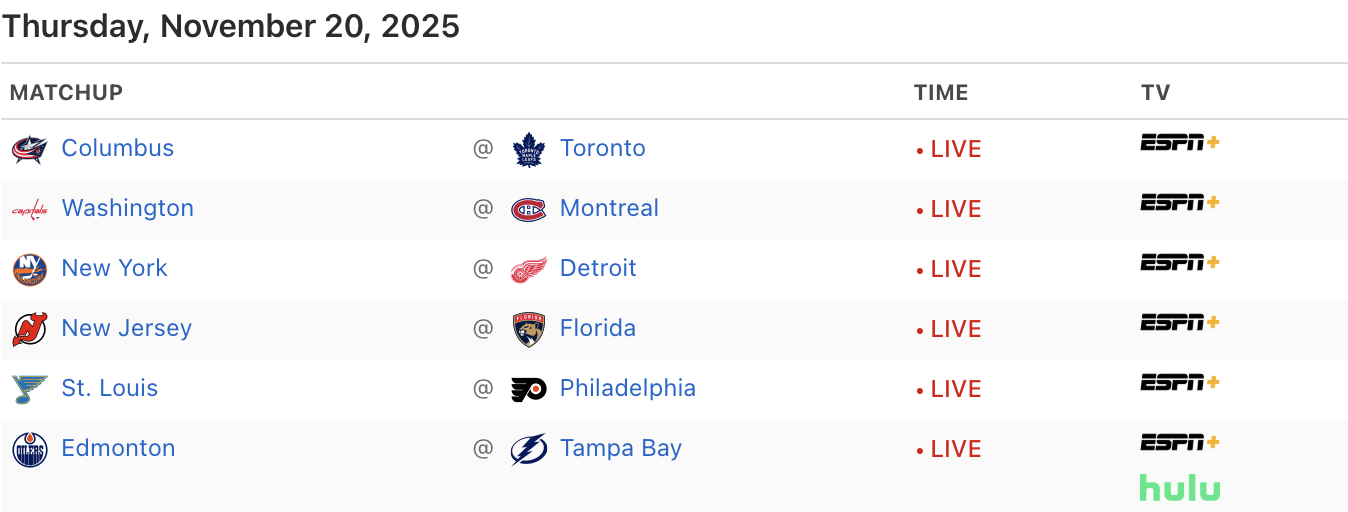Click the Edmonton Oilers logo
Image resolution: width=1348 pixels, height=512 pixels.
[29, 449]
